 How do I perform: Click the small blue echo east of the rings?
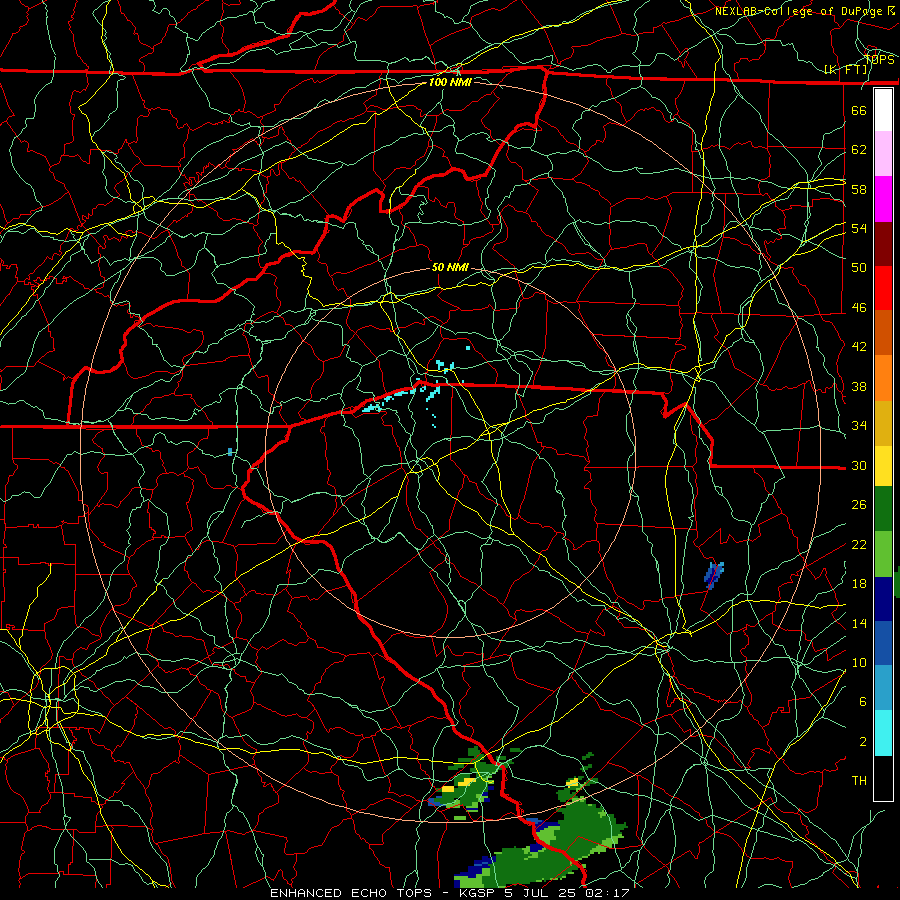(x=714, y=575)
